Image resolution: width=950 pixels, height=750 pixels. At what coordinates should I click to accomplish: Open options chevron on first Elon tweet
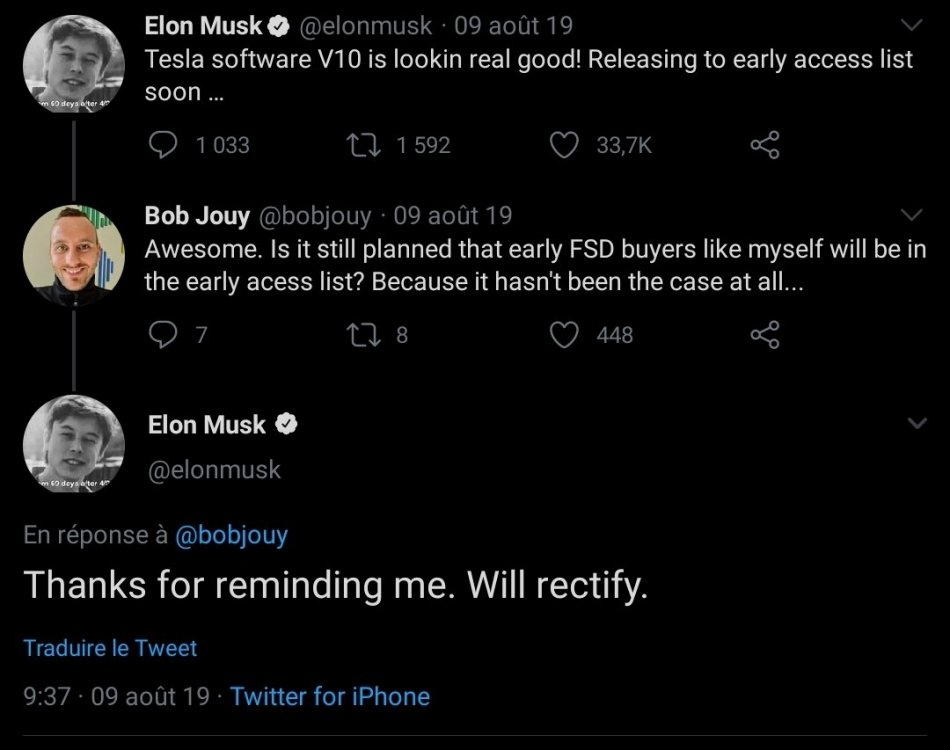(x=913, y=24)
